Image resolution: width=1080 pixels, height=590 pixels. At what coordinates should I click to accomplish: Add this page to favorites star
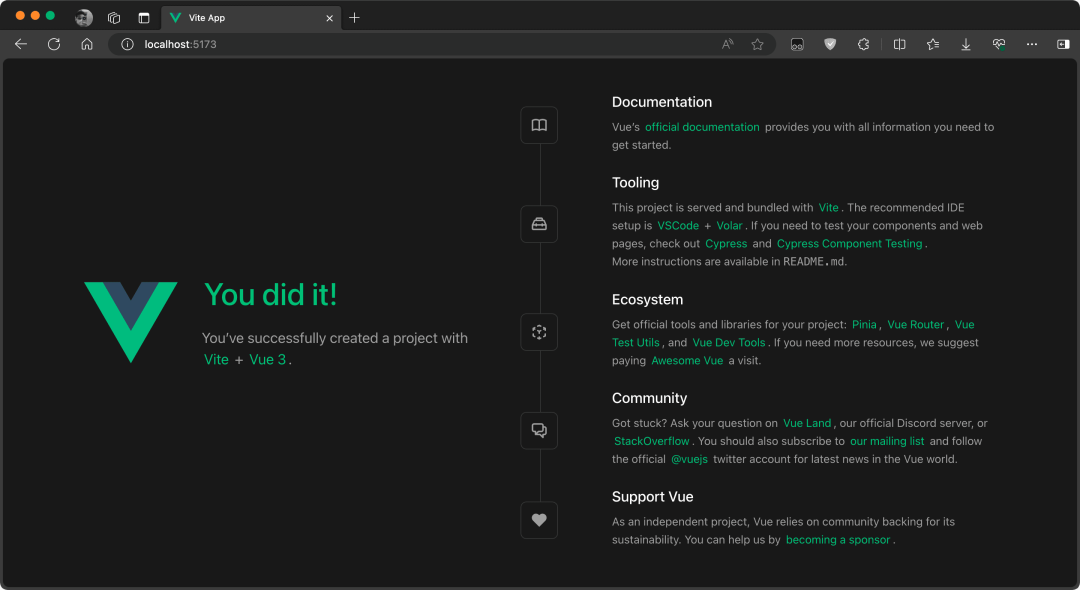[758, 44]
